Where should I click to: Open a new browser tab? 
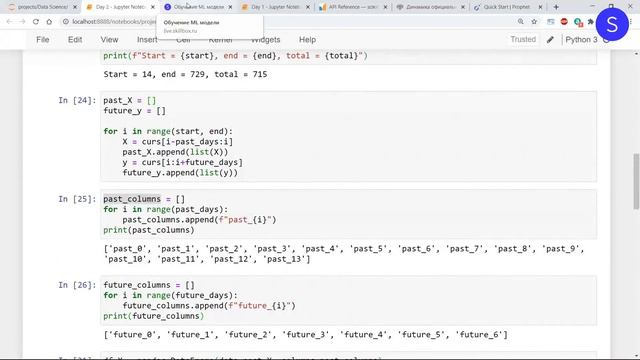pyautogui.click(x=556, y=7)
